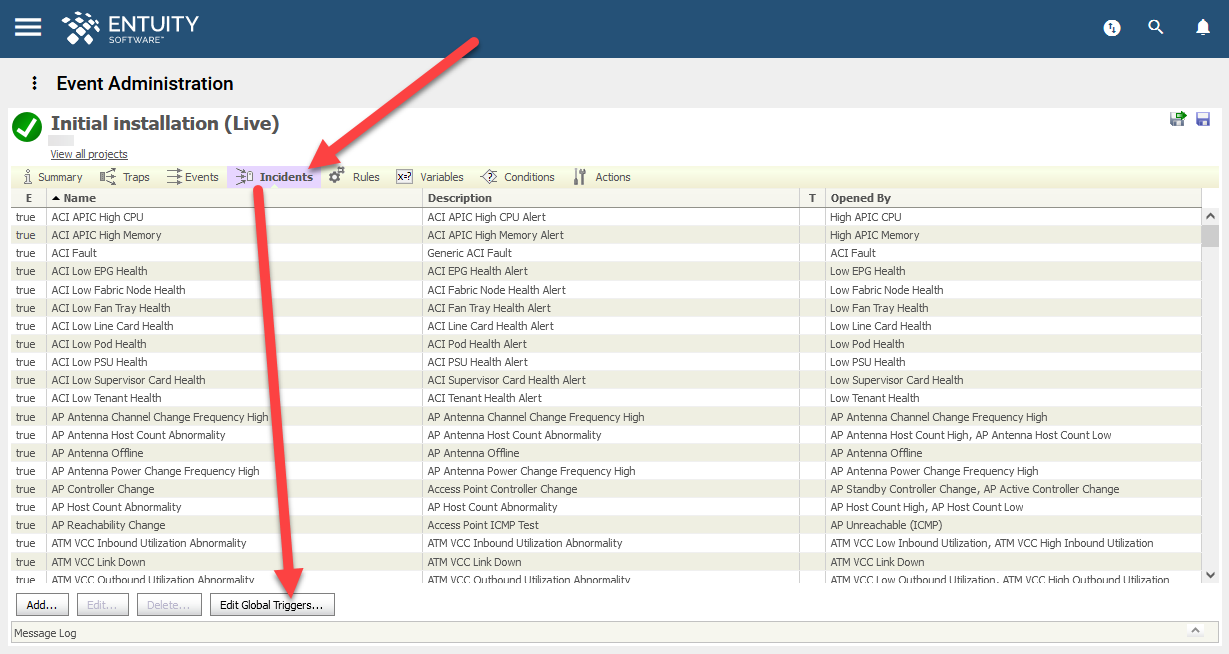This screenshot has height=654, width=1229.
Task: Click the search magnifier icon
Action: [x=1156, y=27]
